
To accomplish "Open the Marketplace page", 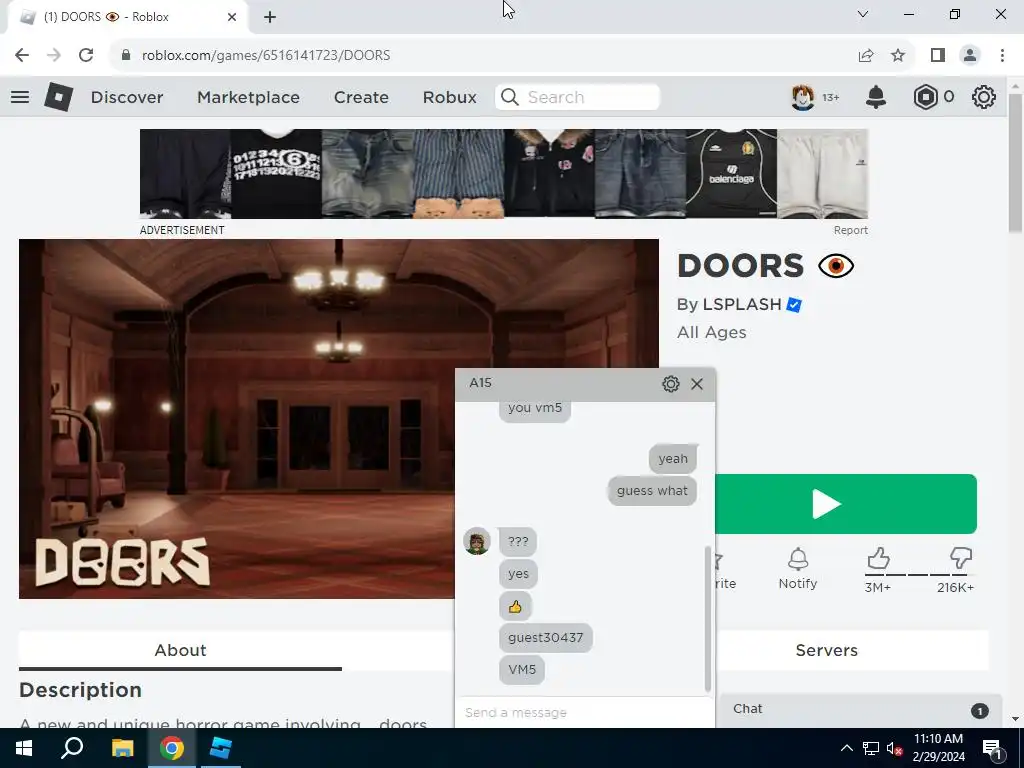I will [248, 97].
